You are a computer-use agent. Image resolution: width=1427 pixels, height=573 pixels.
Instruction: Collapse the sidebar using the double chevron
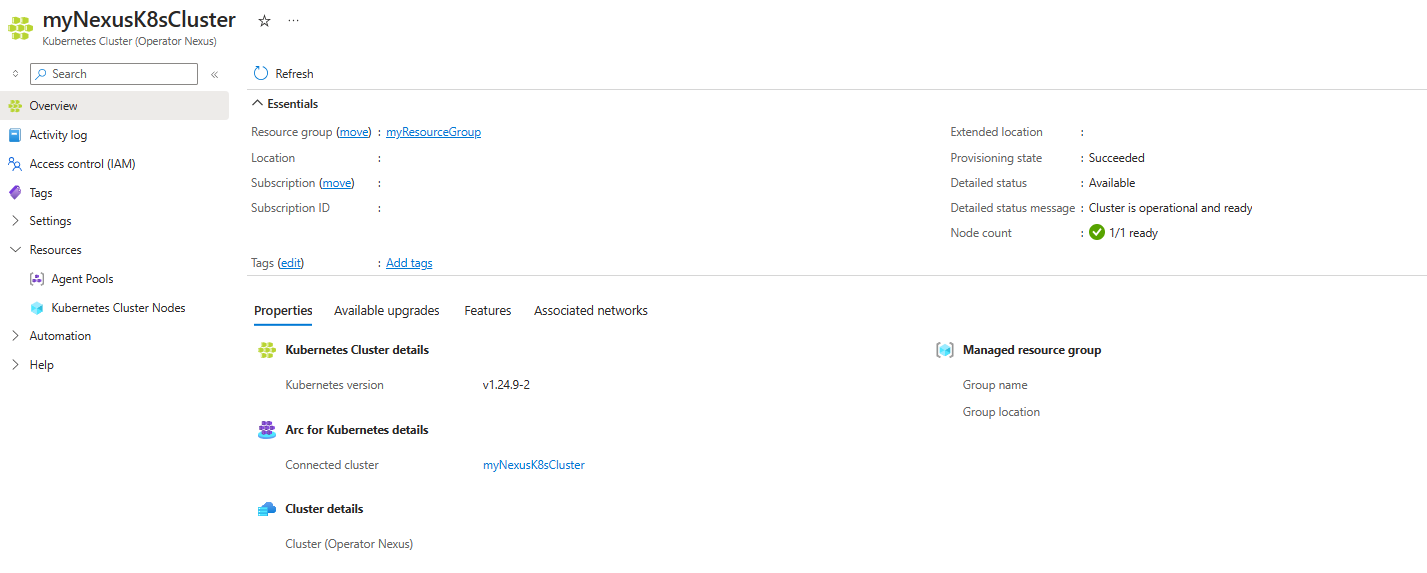coord(214,74)
